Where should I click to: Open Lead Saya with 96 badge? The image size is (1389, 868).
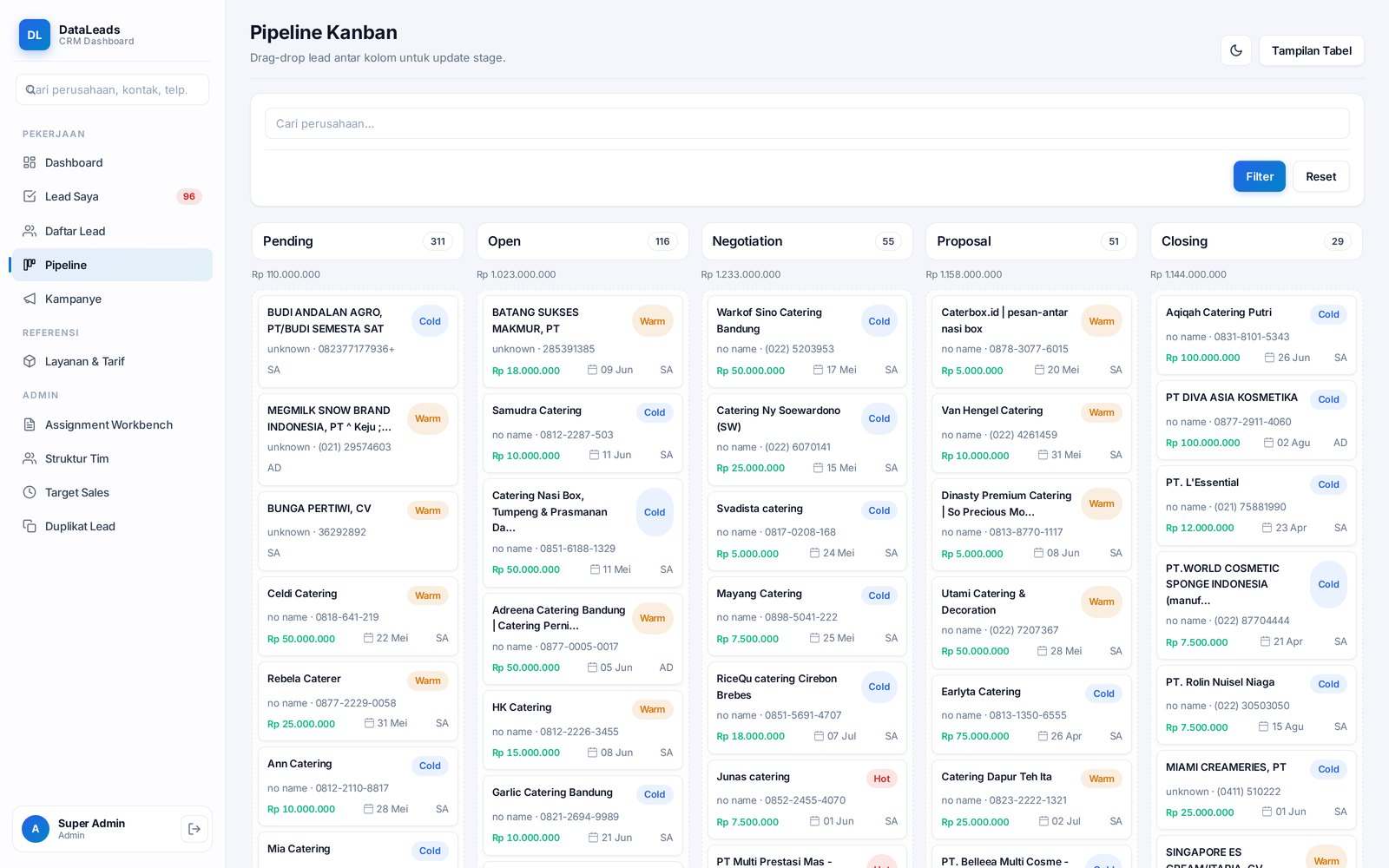pos(112,196)
